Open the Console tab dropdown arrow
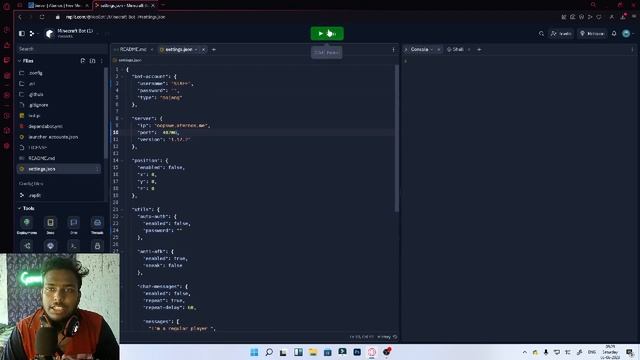This screenshot has width=640, height=360. coord(432,49)
